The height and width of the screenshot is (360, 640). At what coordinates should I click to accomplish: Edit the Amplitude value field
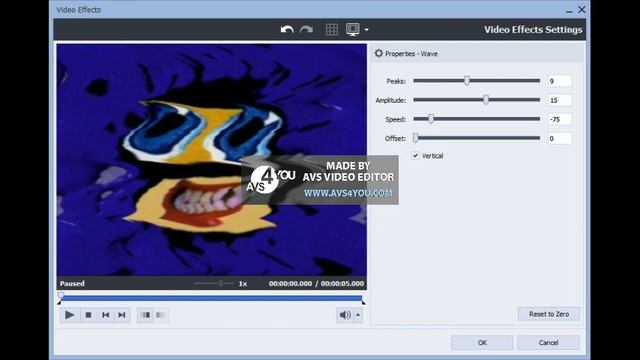[x=559, y=100]
